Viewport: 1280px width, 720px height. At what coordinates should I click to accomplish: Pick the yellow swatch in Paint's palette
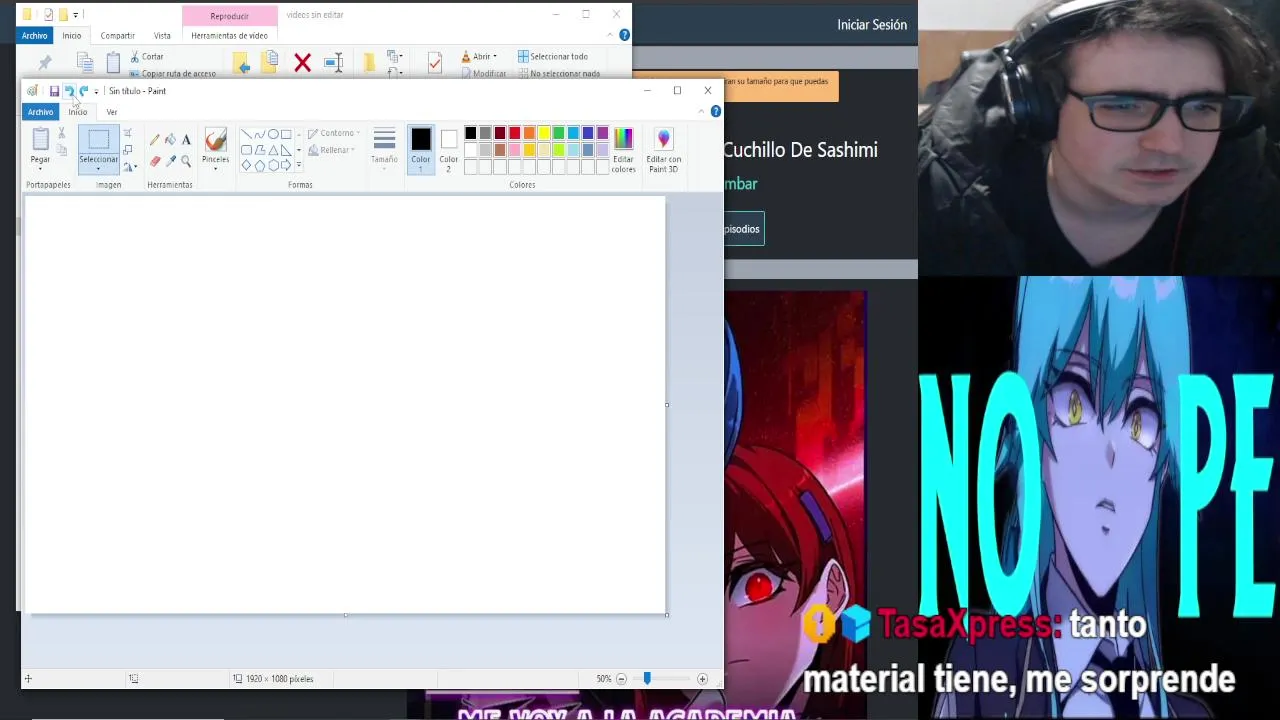coord(544,133)
